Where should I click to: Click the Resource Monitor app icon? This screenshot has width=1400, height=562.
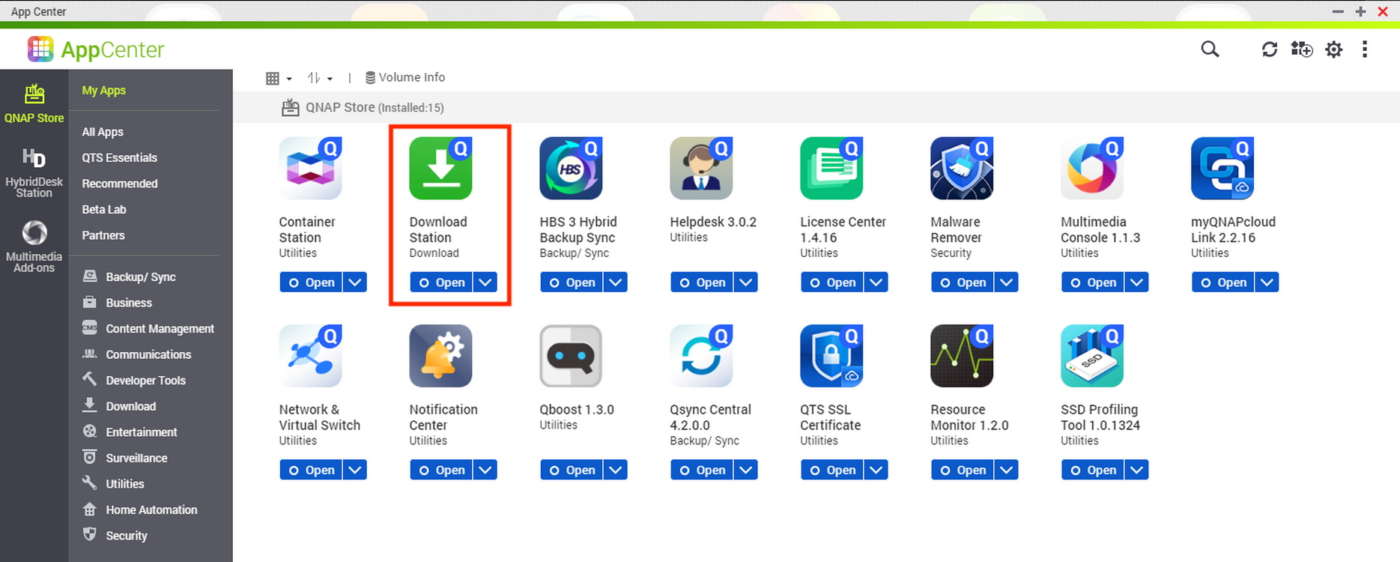click(x=962, y=356)
